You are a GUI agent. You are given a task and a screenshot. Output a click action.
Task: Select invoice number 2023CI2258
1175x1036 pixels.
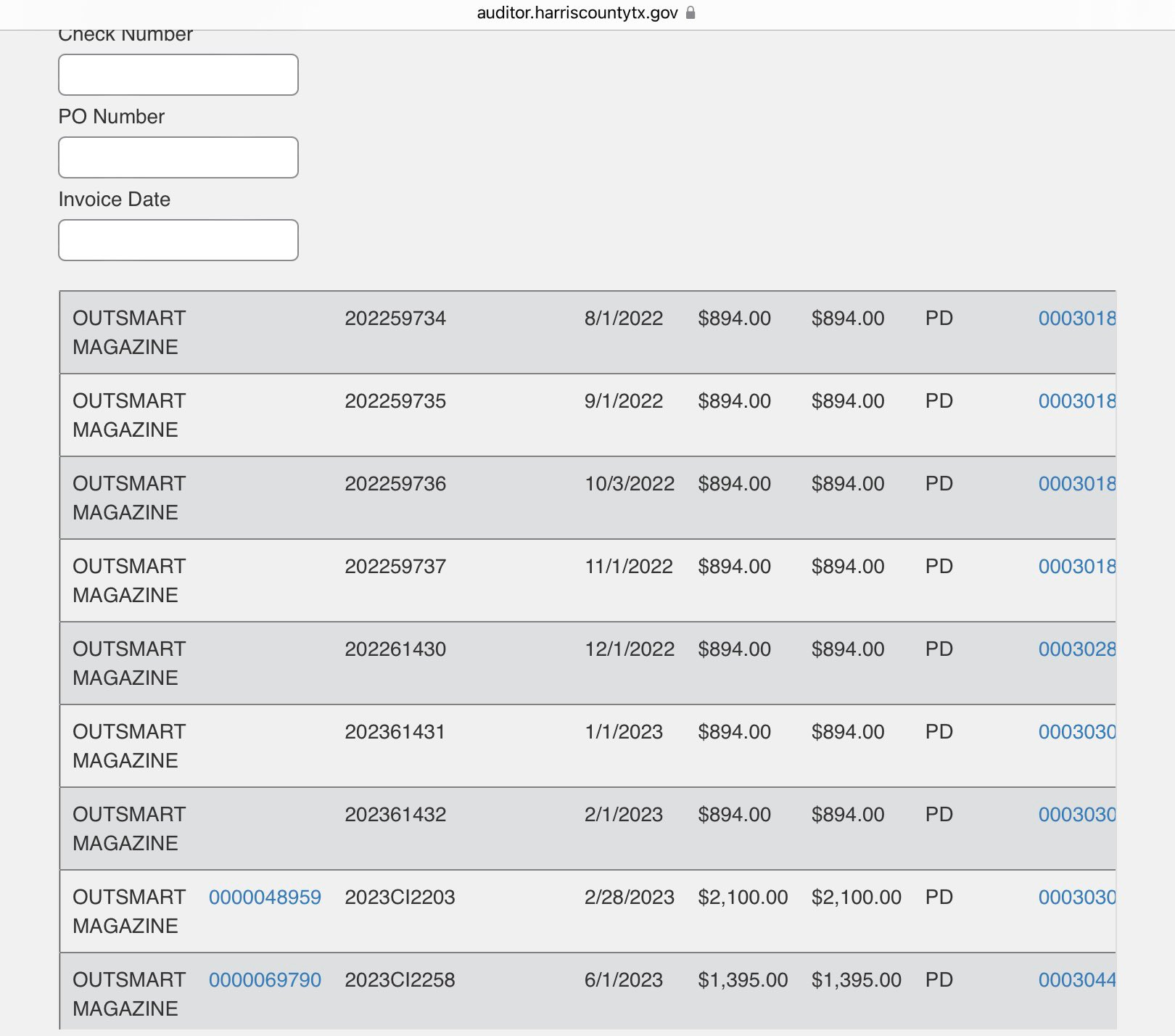coord(400,980)
